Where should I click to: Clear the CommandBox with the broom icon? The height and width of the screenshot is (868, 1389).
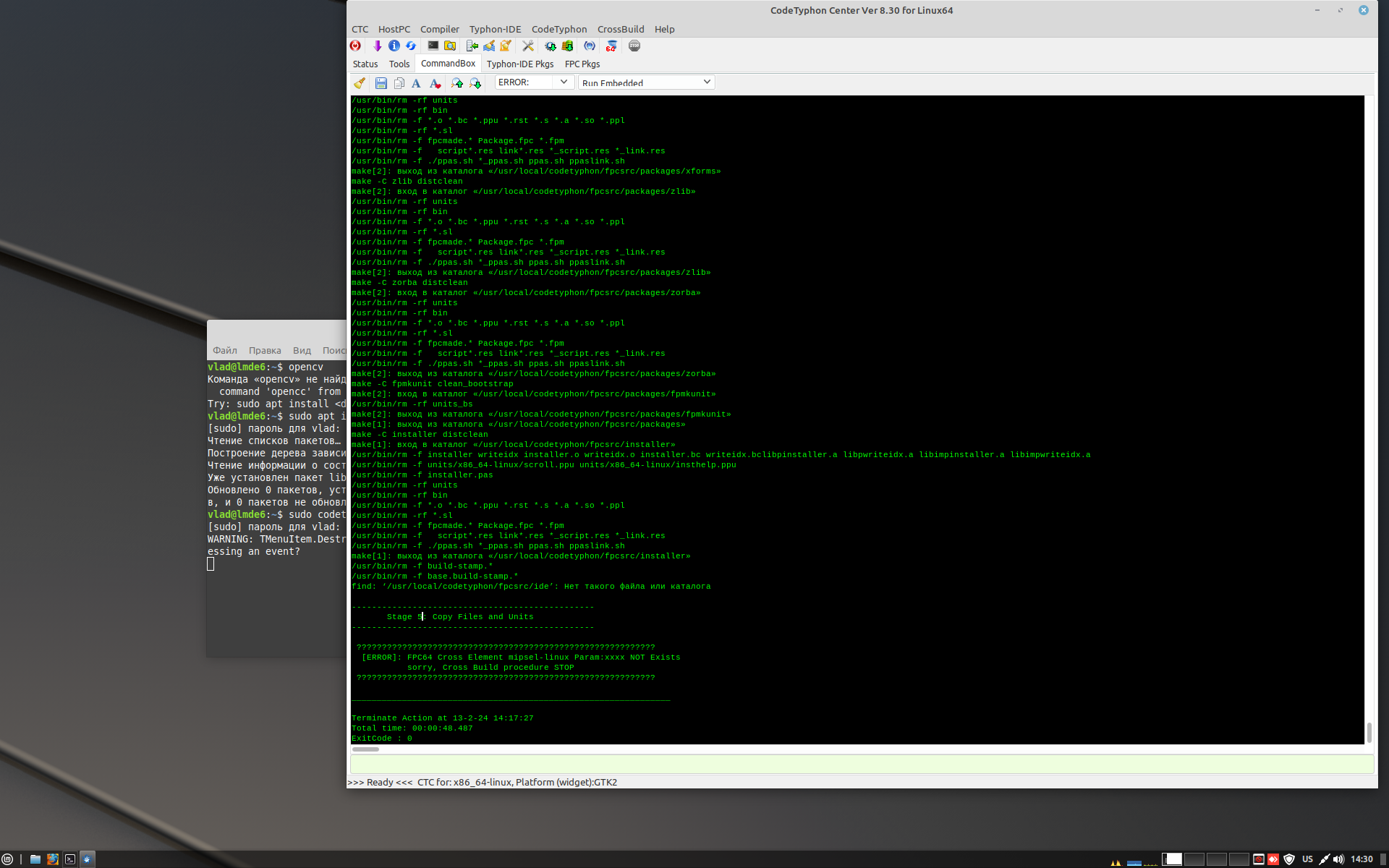coord(360,83)
